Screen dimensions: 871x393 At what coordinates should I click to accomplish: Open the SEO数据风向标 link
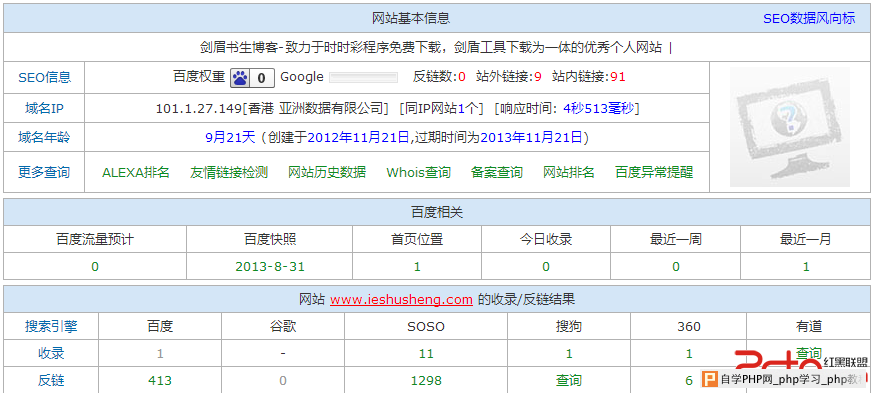[x=809, y=18]
